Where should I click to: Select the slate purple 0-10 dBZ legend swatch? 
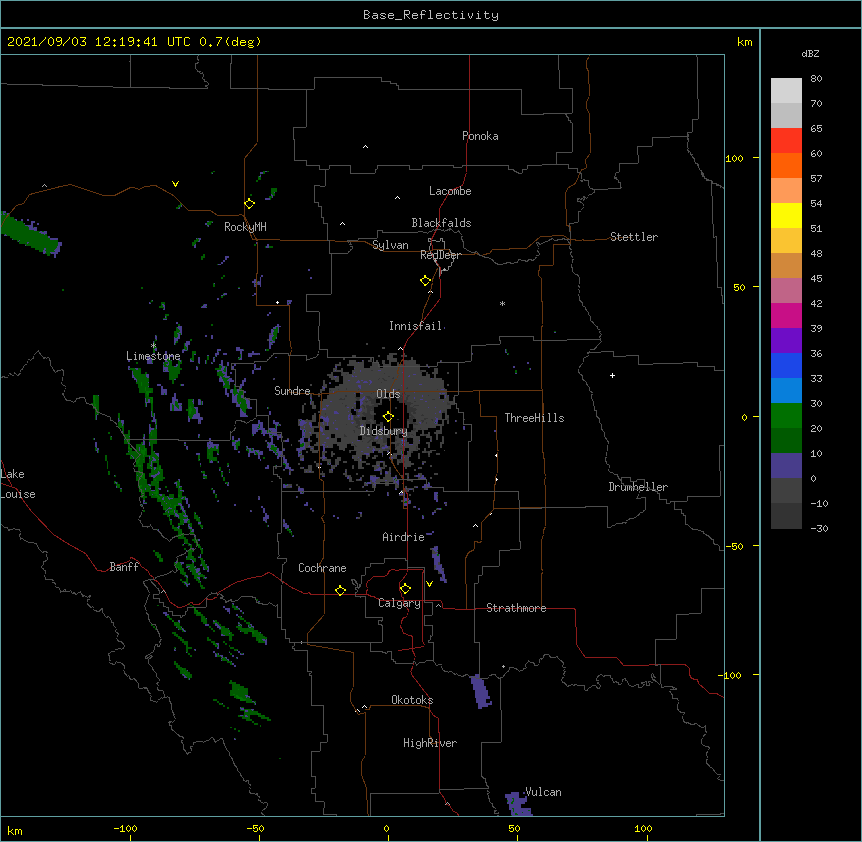786,466
